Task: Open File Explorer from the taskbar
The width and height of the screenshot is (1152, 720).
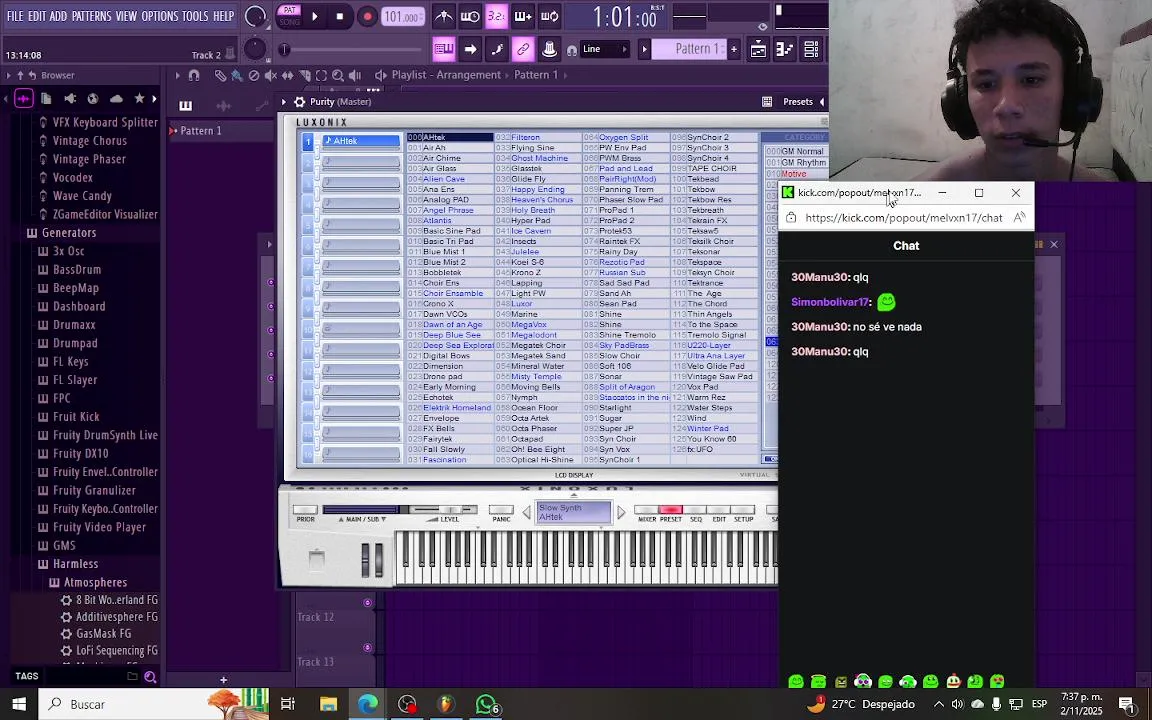Action: pyautogui.click(x=328, y=705)
